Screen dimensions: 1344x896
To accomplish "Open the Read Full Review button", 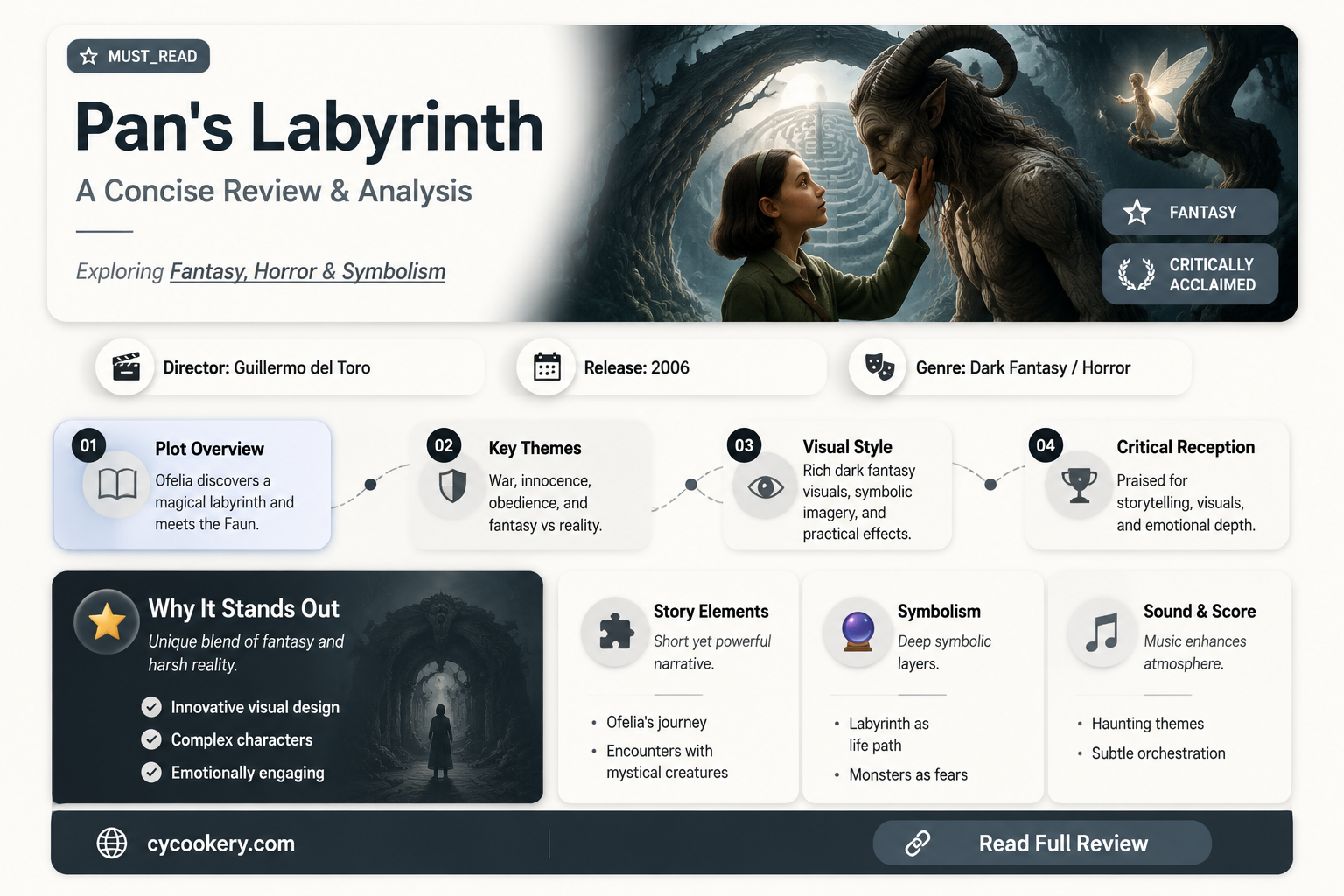I will click(1042, 843).
